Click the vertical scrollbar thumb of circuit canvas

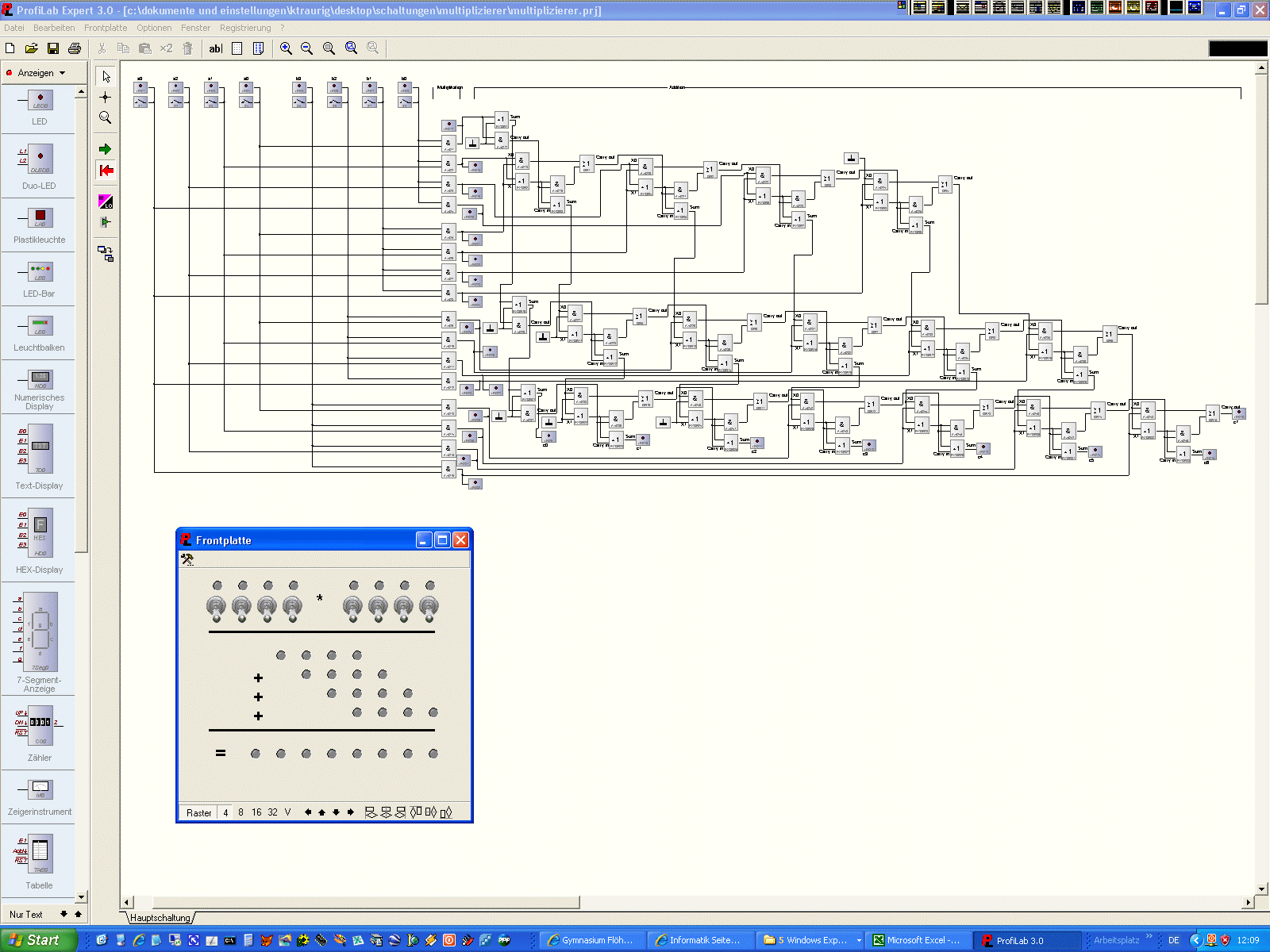pyautogui.click(x=1261, y=190)
